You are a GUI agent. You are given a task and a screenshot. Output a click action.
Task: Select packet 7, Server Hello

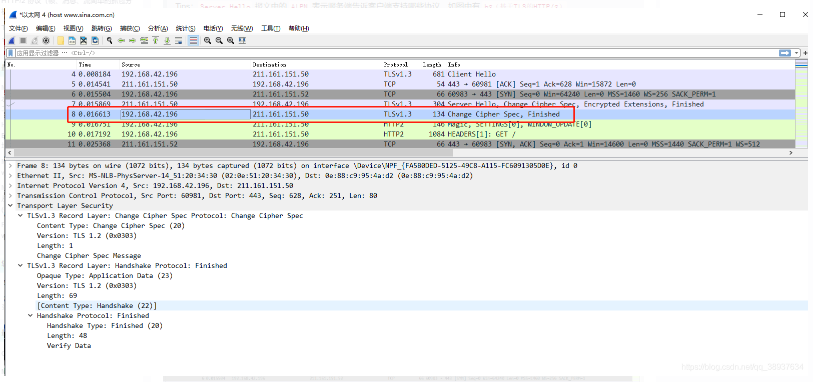click(x=399, y=104)
